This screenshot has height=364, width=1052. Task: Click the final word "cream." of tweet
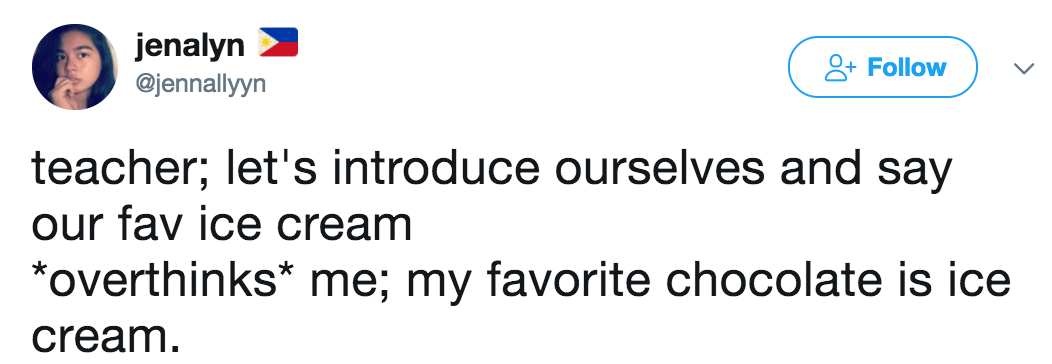point(105,337)
